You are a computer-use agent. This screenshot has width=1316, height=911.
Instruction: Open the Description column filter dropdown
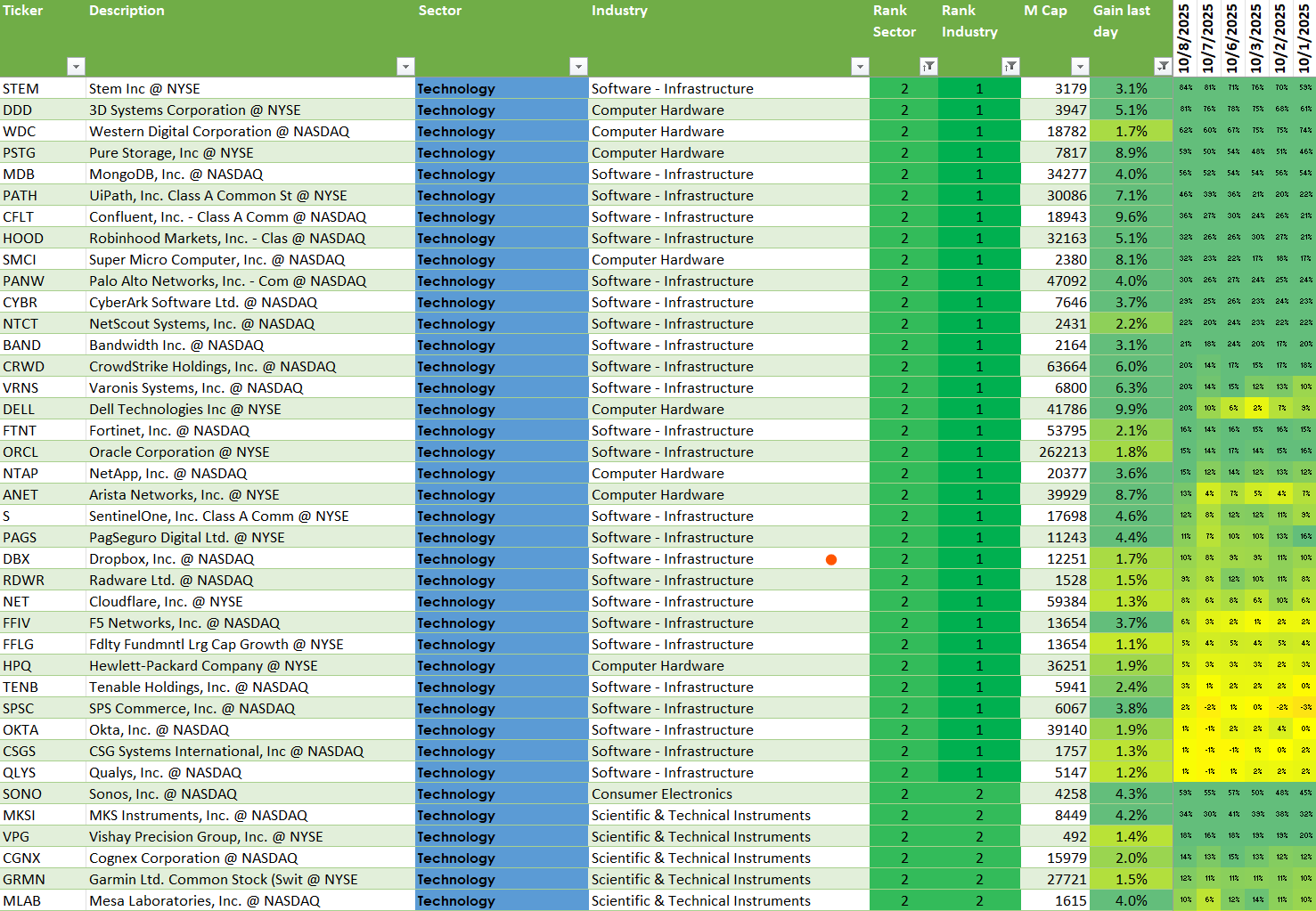(405, 67)
